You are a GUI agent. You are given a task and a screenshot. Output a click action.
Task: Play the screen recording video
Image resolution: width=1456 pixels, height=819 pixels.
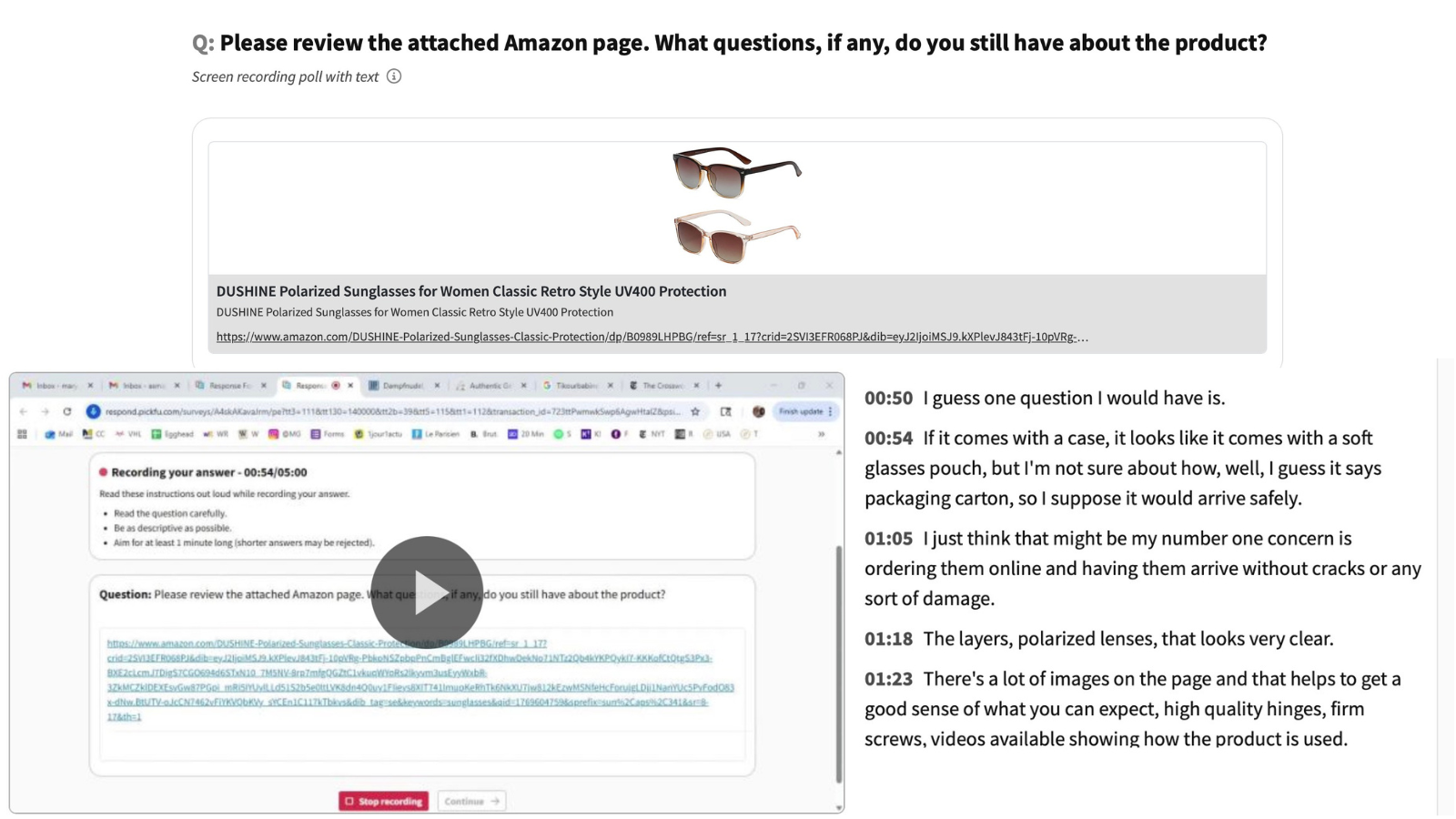[x=427, y=591]
